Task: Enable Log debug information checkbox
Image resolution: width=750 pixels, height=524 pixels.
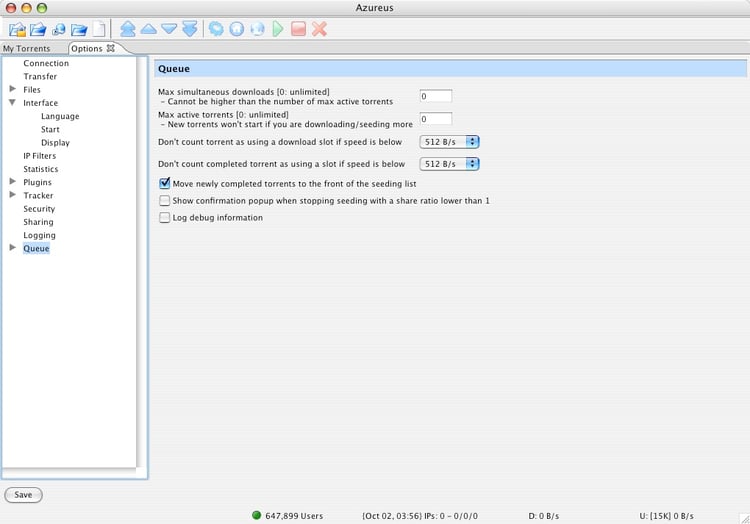Action: click(x=165, y=218)
